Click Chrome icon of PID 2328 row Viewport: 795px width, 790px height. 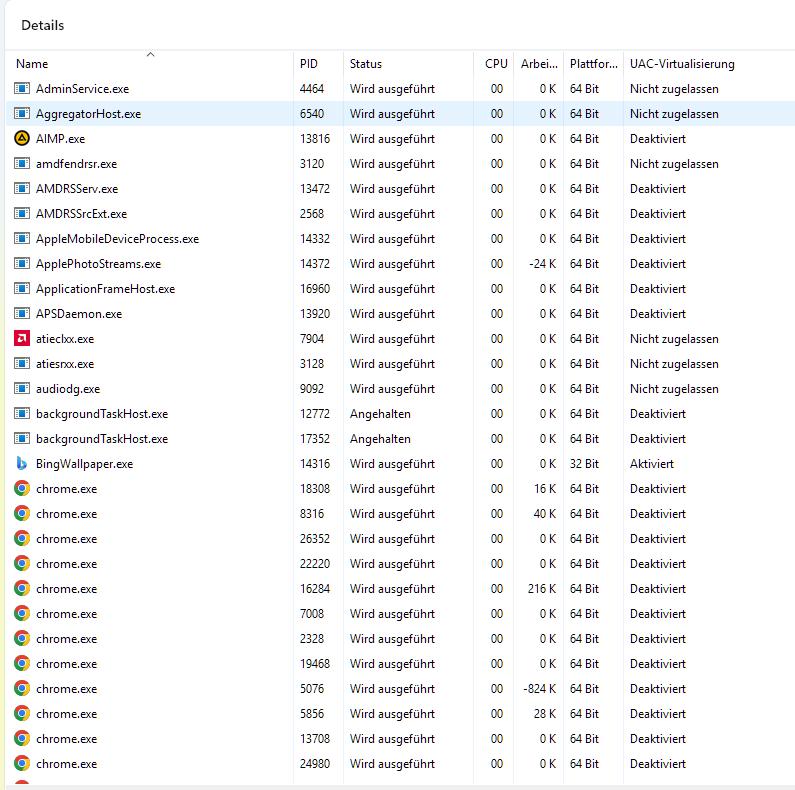tap(22, 638)
